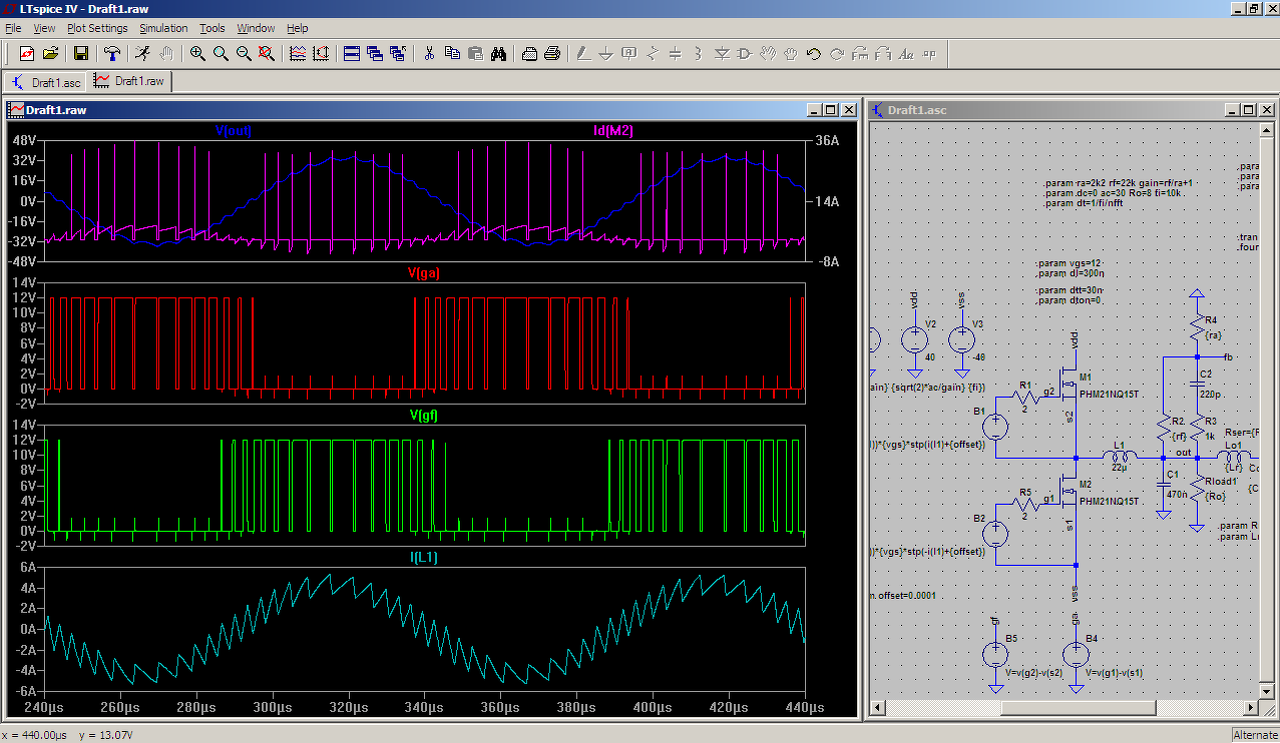Click the Undo arrow icon

click(x=813, y=53)
